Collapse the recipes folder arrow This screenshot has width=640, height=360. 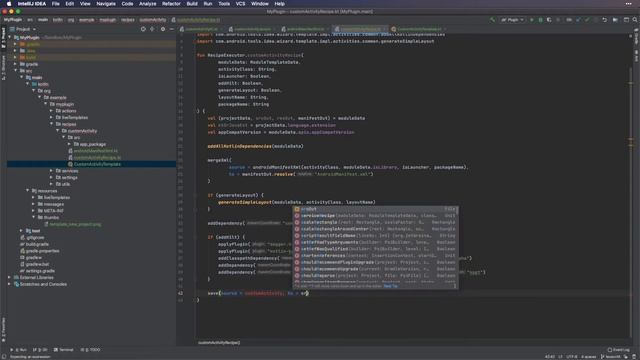pos(51,124)
